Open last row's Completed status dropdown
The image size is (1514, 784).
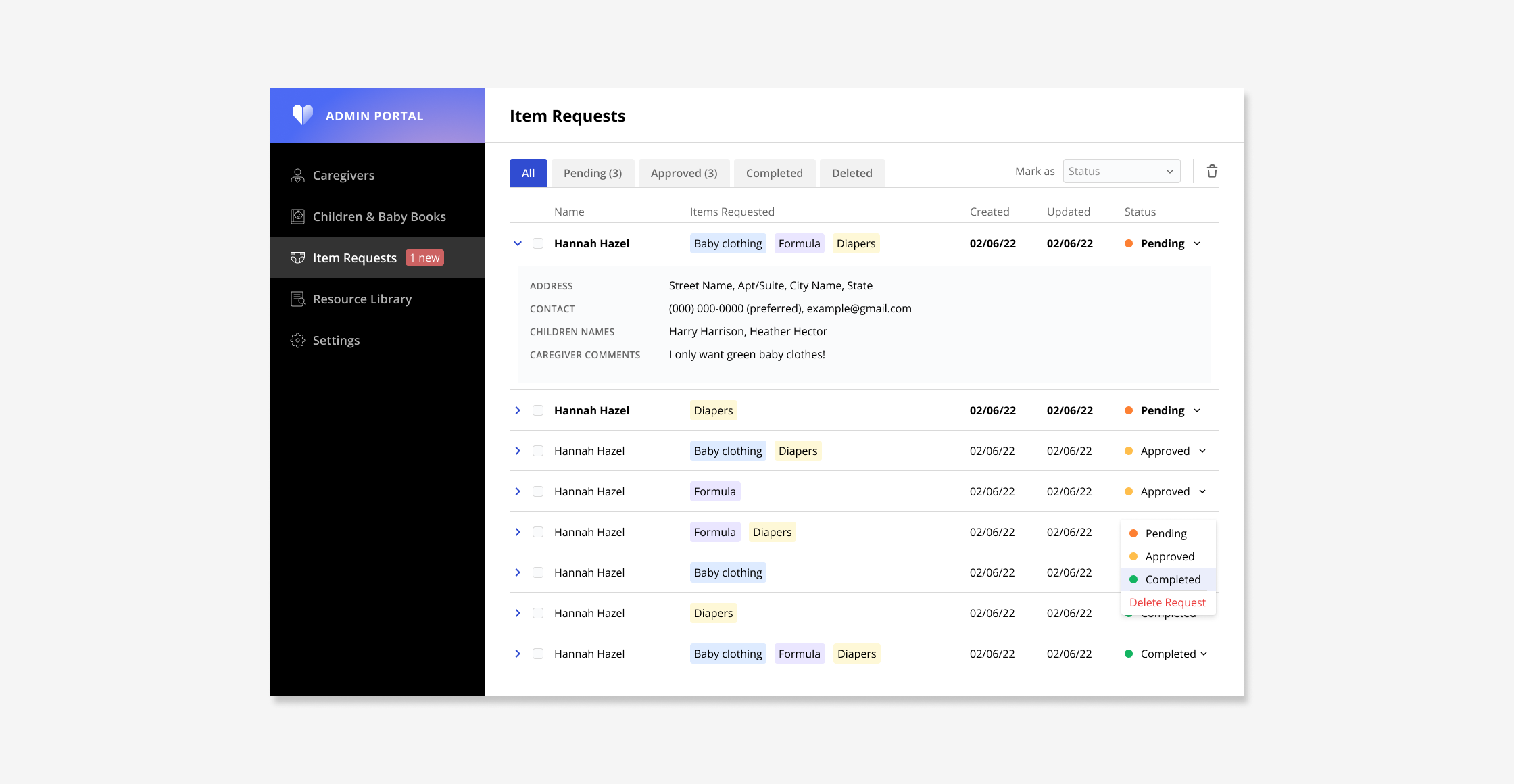click(1203, 654)
